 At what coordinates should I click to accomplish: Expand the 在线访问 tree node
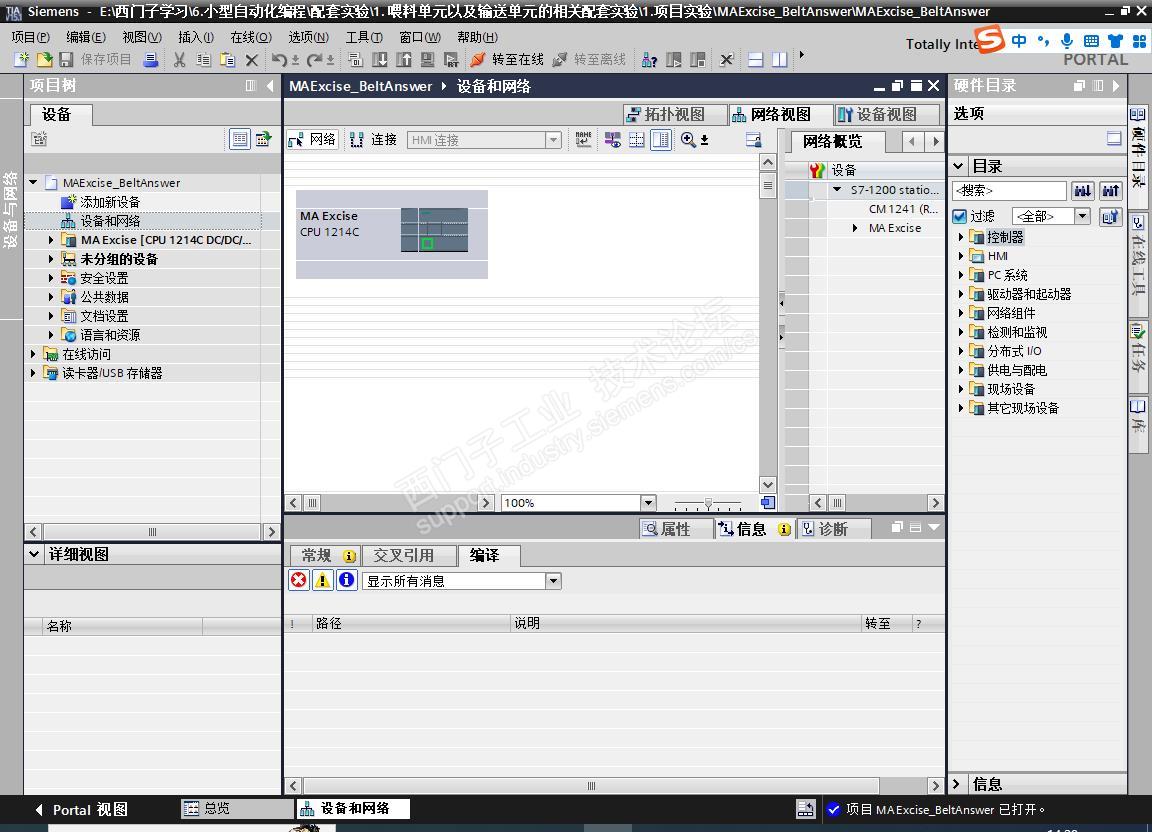[32, 354]
